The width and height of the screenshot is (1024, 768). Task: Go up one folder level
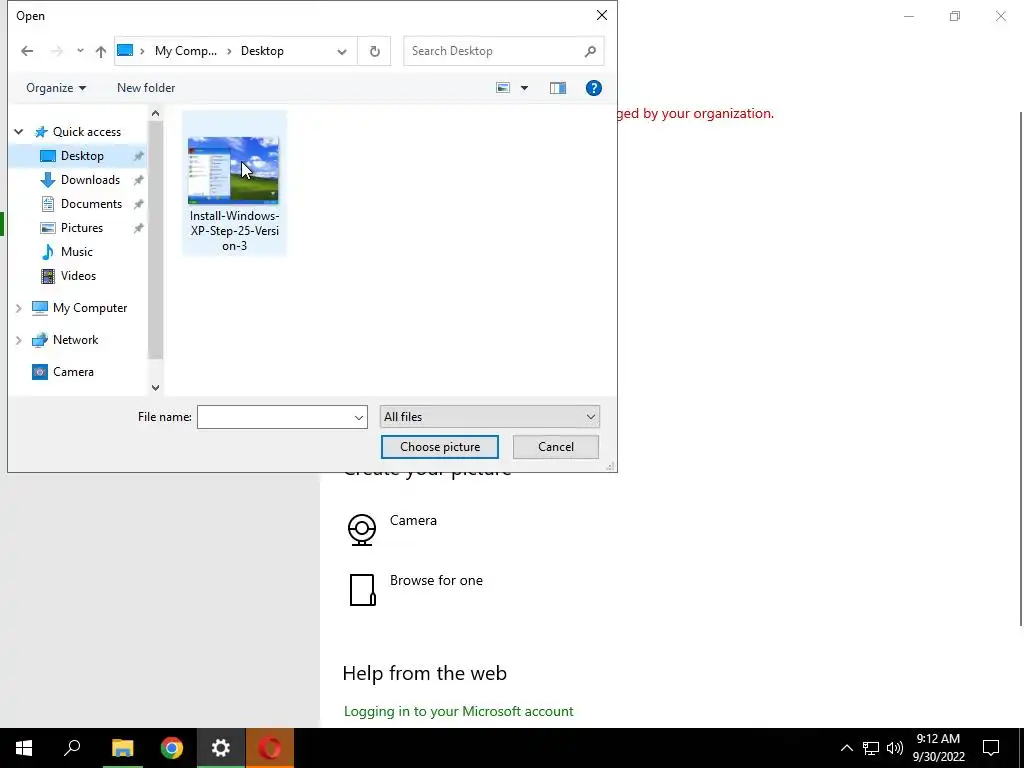101,51
